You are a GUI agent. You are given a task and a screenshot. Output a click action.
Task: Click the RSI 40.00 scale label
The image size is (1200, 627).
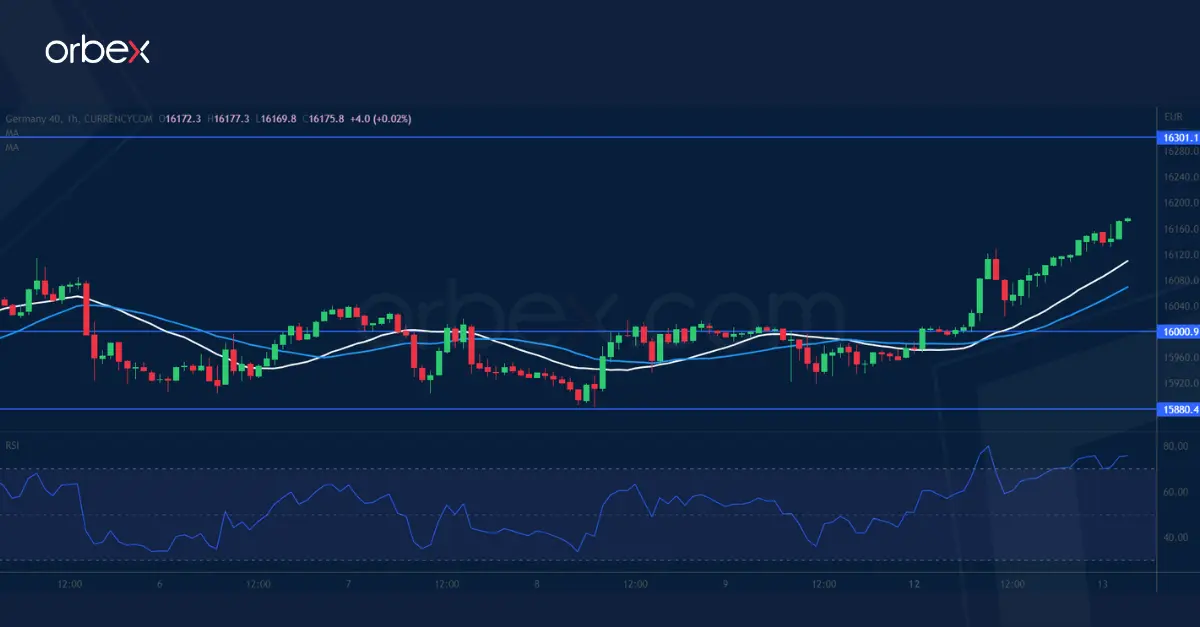click(1176, 537)
